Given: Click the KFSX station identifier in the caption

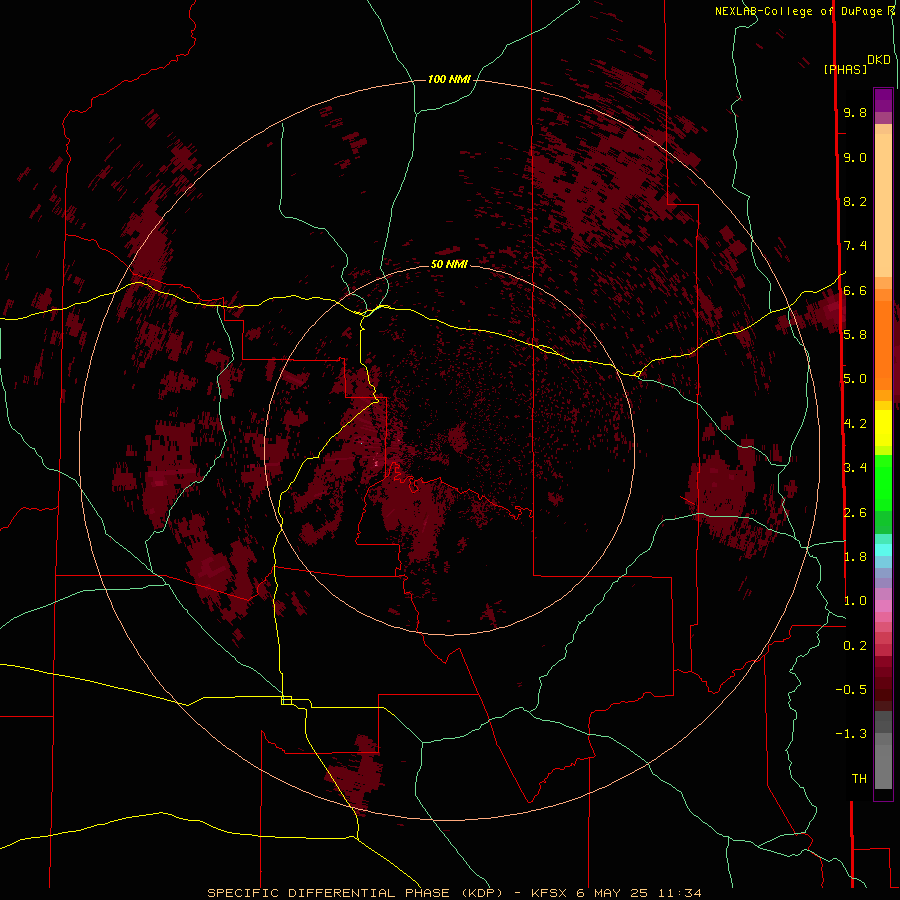Looking at the screenshot, I should [550, 893].
